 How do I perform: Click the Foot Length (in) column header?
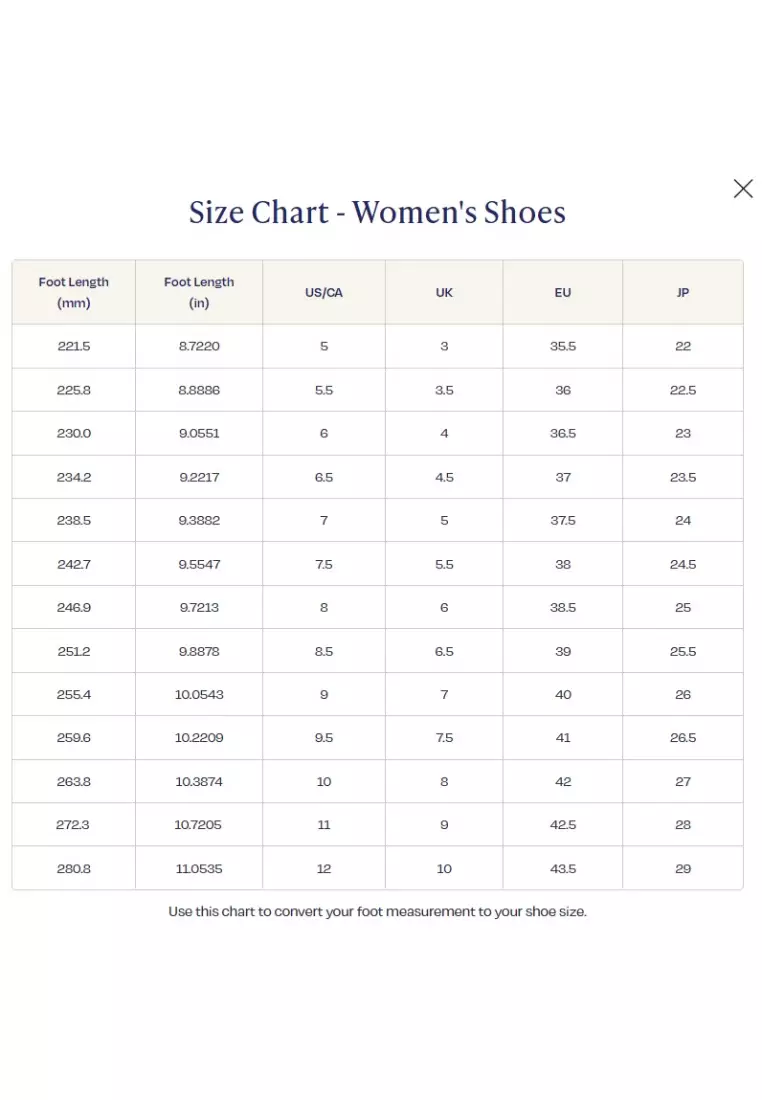click(x=198, y=292)
